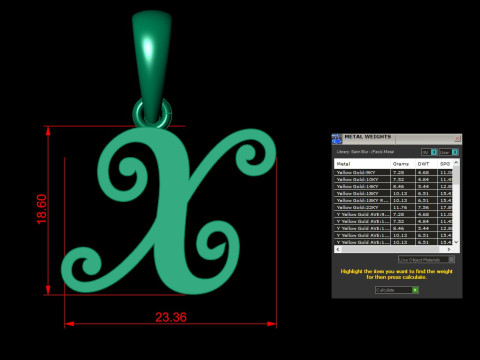Click the 18.60 height dimension label
The height and width of the screenshot is (360, 480).
click(42, 209)
